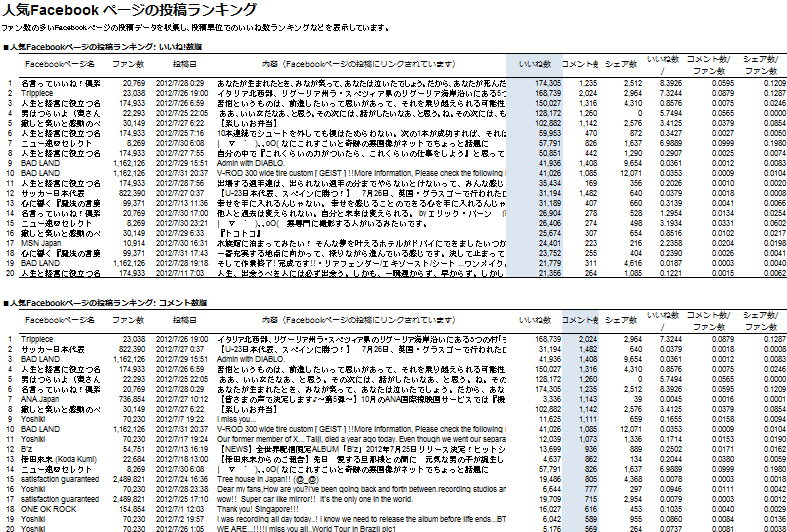
Task: Open the 【NEWS】全世界配信限定ALBUM「B'z」 post
Action: tap(361, 449)
